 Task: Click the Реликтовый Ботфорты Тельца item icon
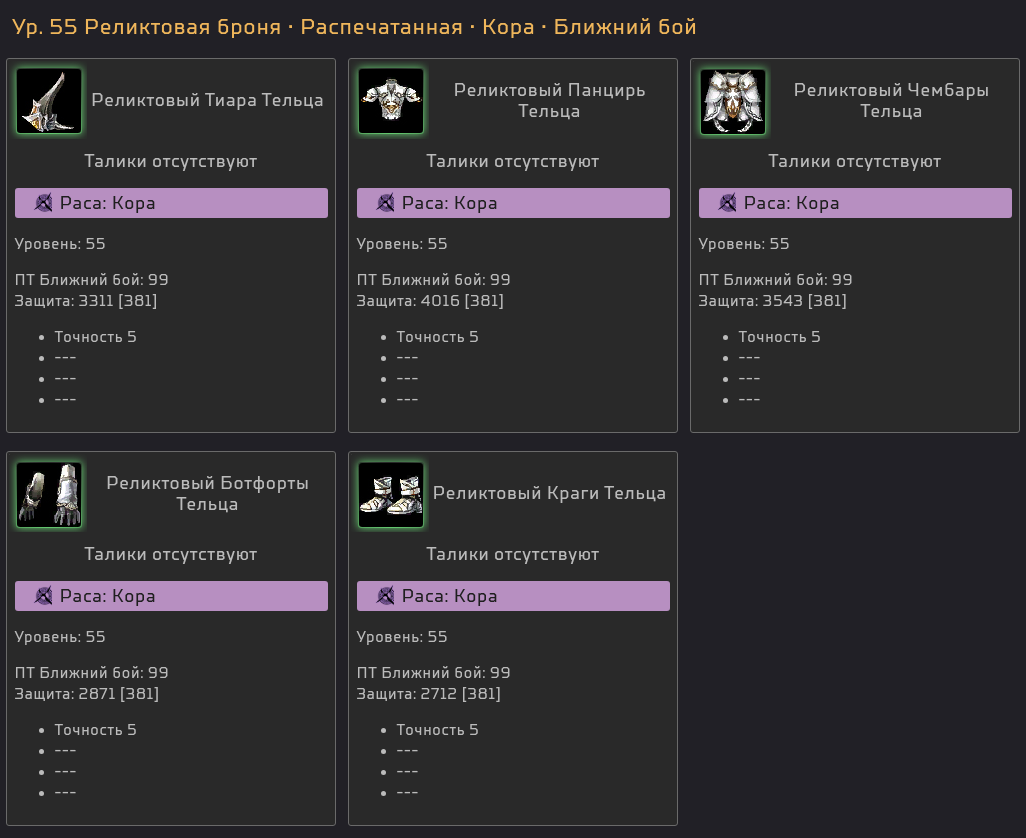pos(49,494)
